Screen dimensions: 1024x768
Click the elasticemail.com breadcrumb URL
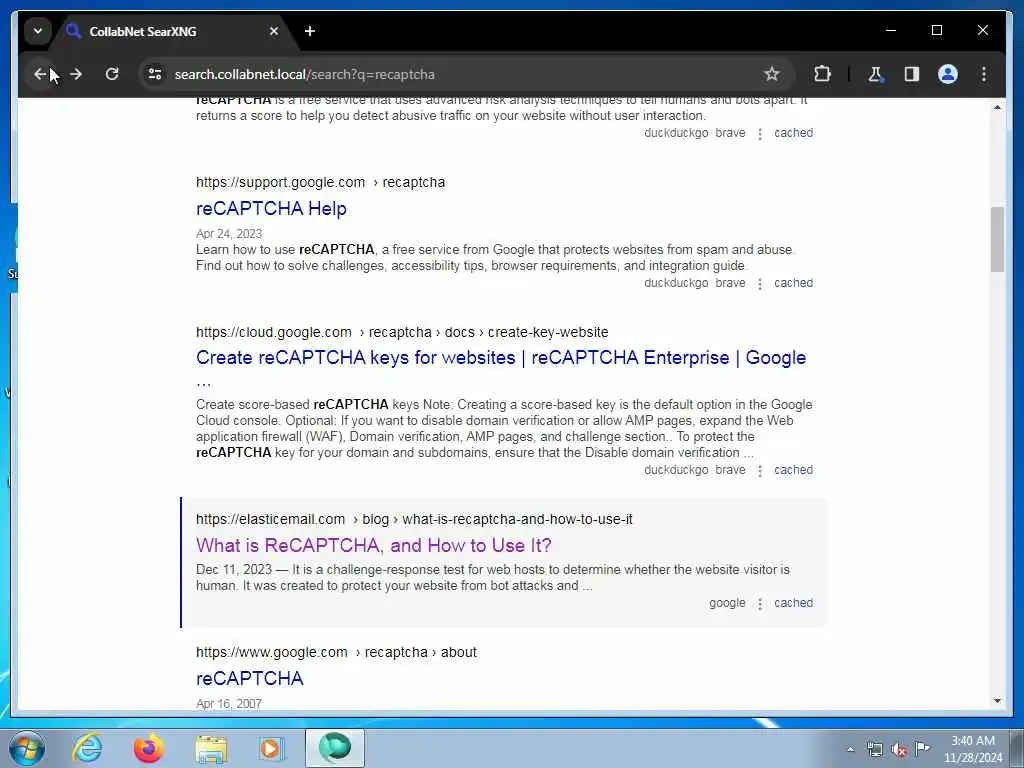(x=414, y=520)
